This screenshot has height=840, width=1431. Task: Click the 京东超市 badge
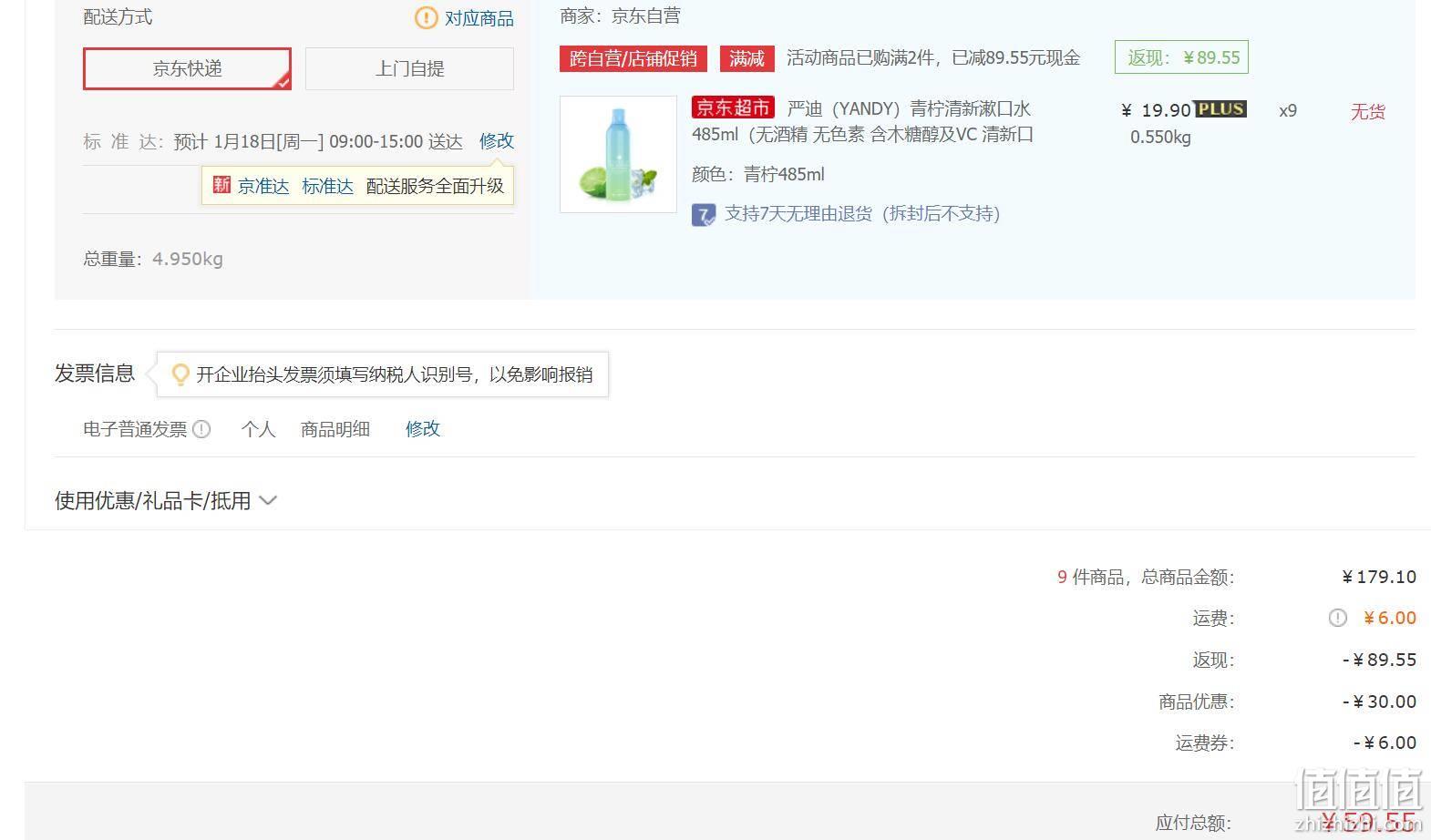pos(733,108)
